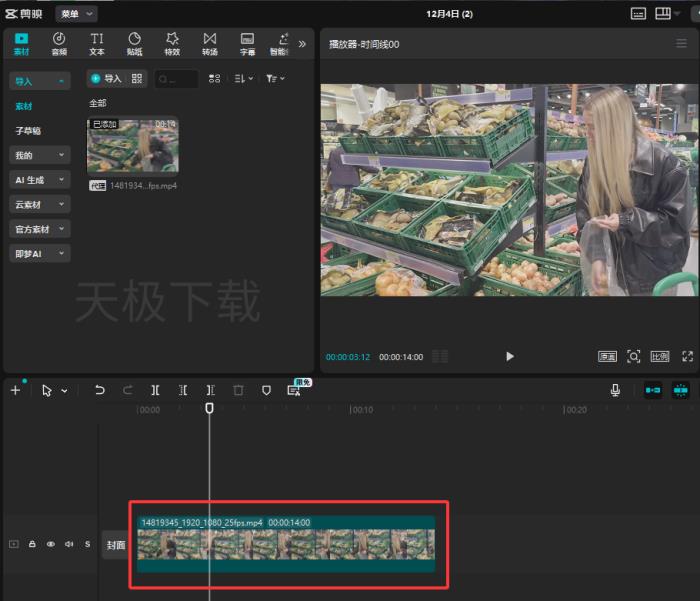Click the microphone record voiceover icon
Screen dimensions: 700x601
(x=616, y=390)
